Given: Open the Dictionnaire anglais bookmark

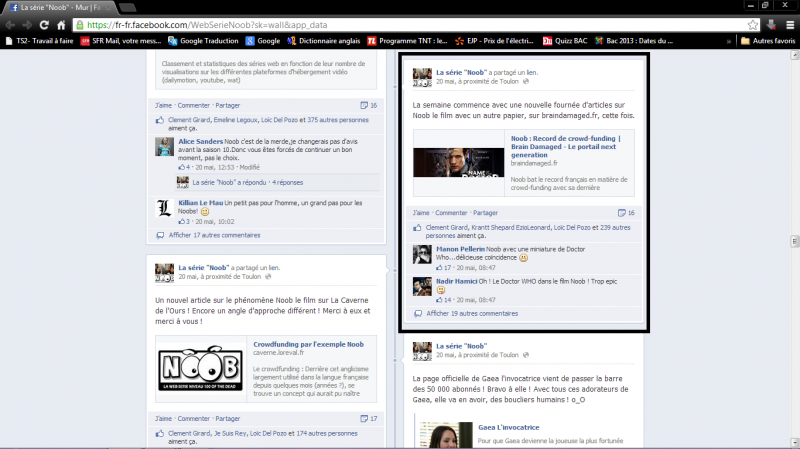Looking at the screenshot, I should coord(324,41).
